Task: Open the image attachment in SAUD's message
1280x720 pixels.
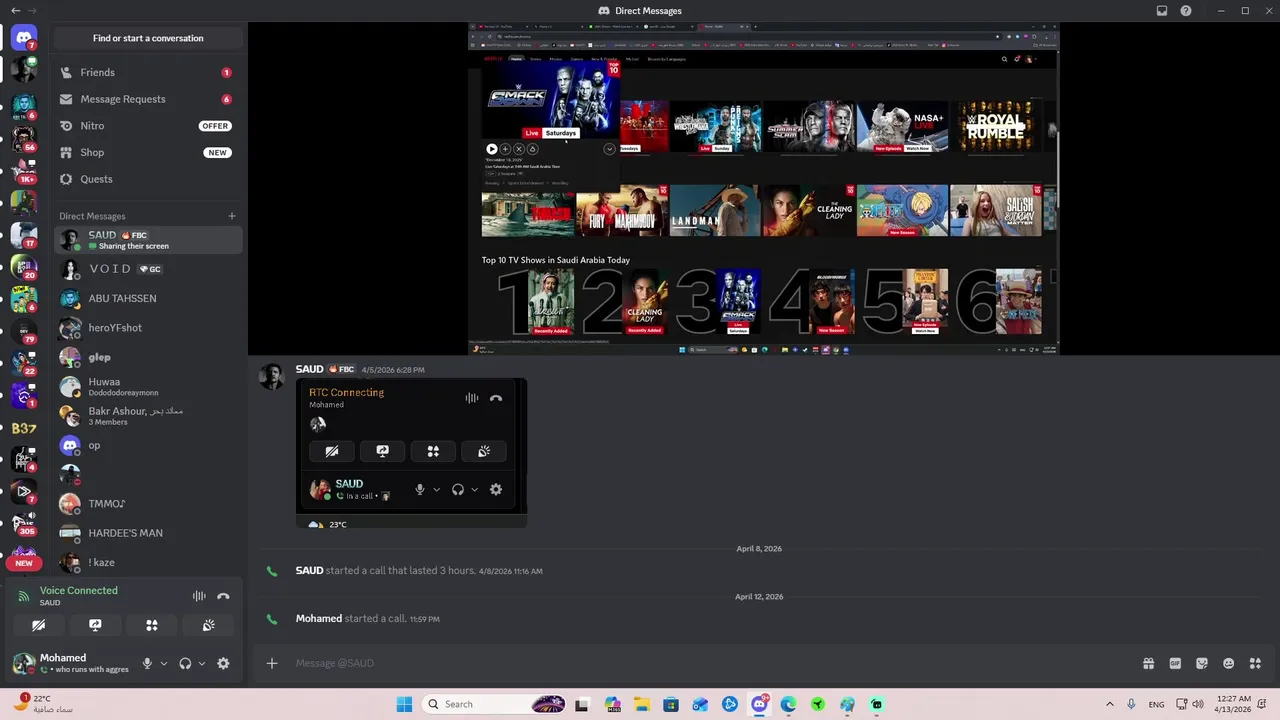Action: click(411, 453)
